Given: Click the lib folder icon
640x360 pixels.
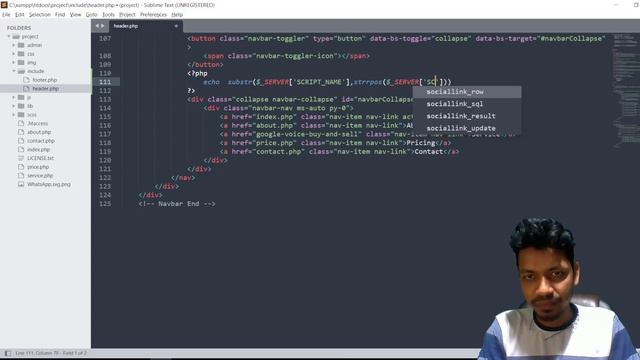Looking at the screenshot, I should (x=21, y=106).
